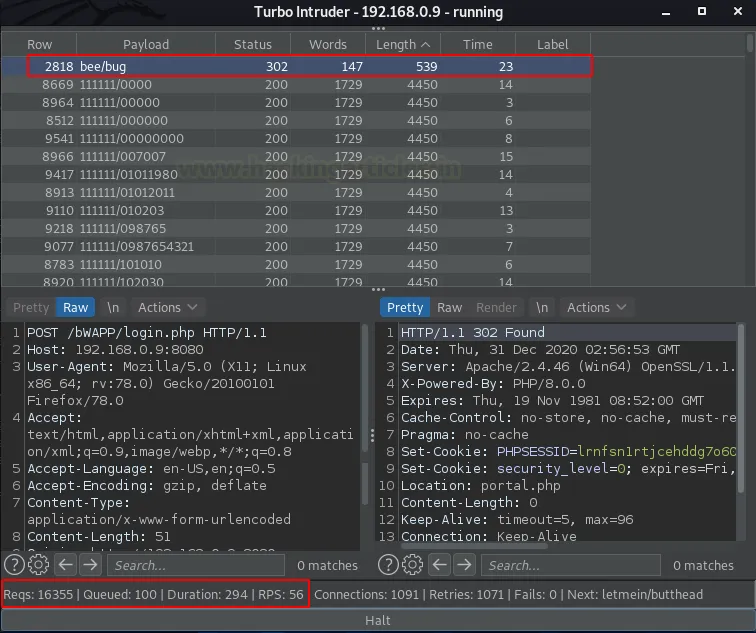Select row with payload 111111/0987654321
The width and height of the screenshot is (756, 633).
click(x=296, y=246)
